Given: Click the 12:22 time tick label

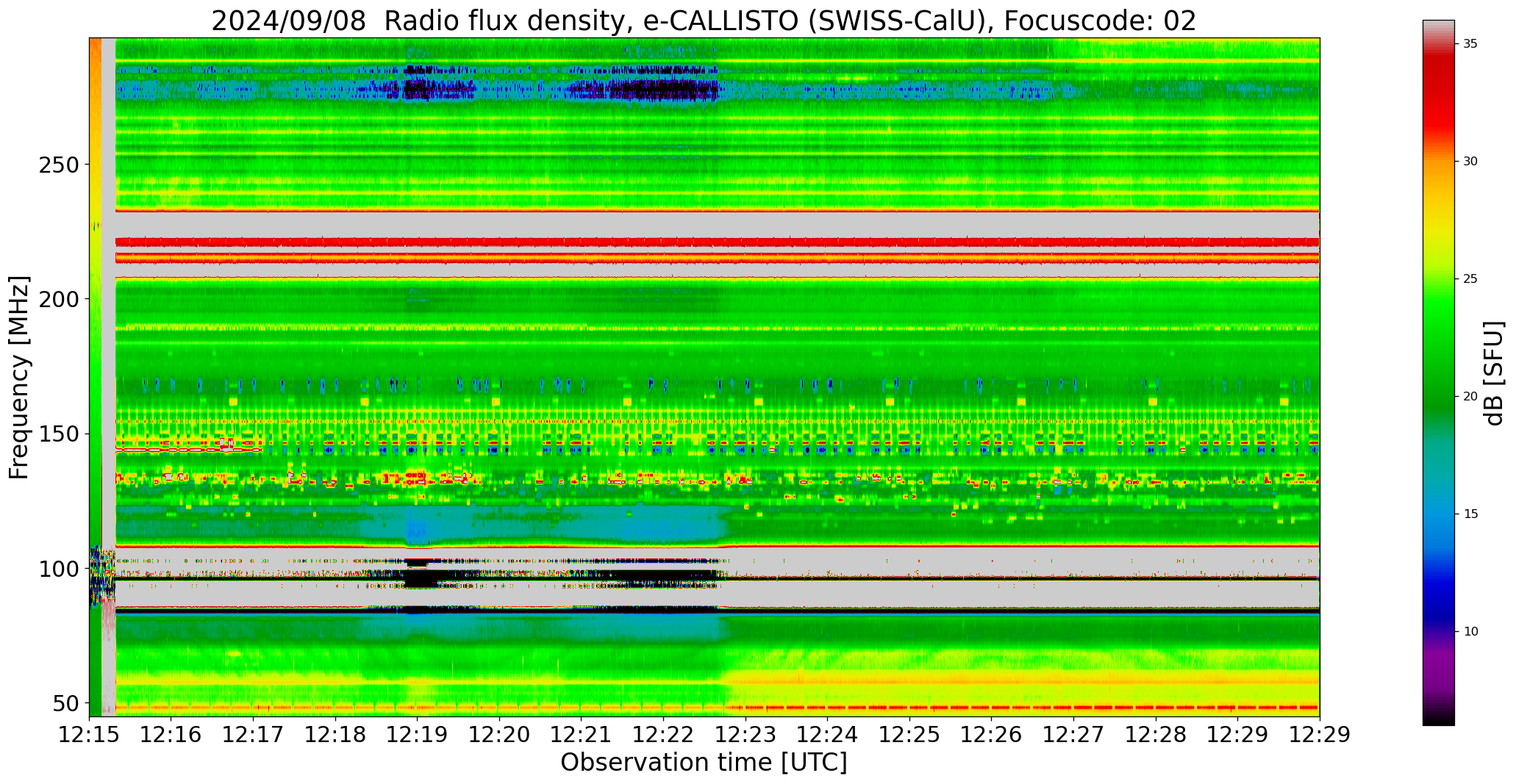Looking at the screenshot, I should pos(664,735).
